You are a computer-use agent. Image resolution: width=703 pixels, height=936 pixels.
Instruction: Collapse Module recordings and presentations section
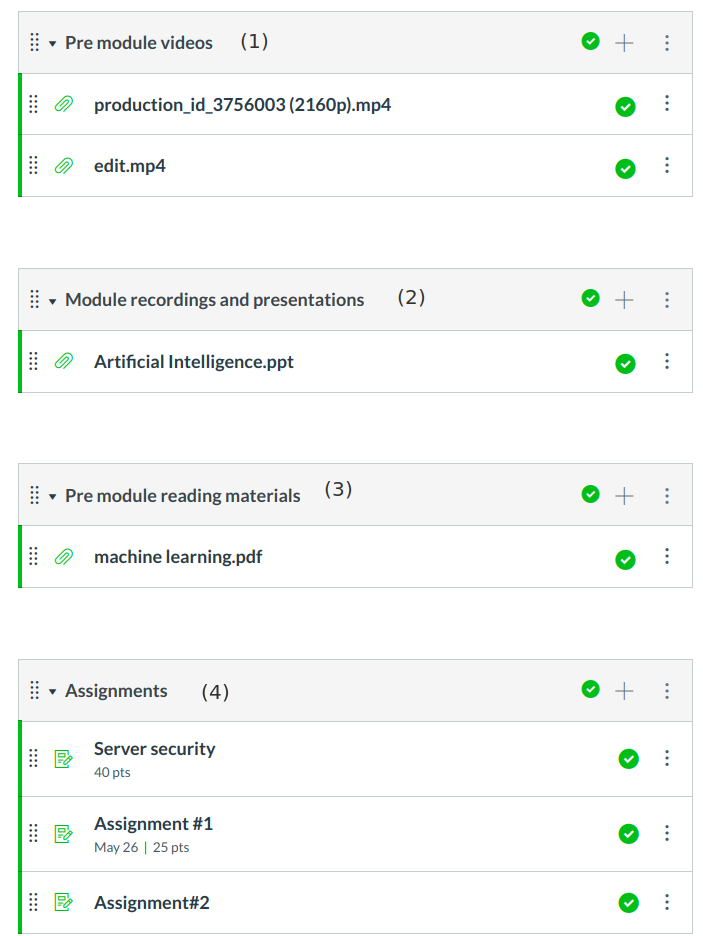[52, 301]
